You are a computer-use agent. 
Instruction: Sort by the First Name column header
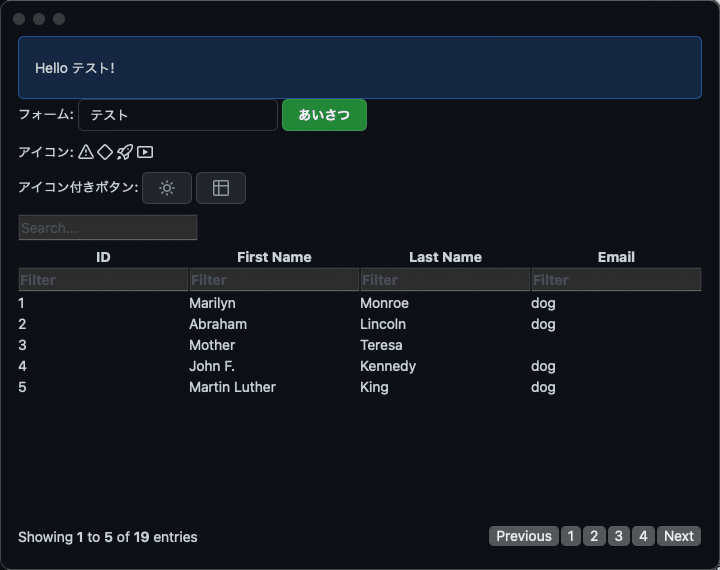click(274, 257)
